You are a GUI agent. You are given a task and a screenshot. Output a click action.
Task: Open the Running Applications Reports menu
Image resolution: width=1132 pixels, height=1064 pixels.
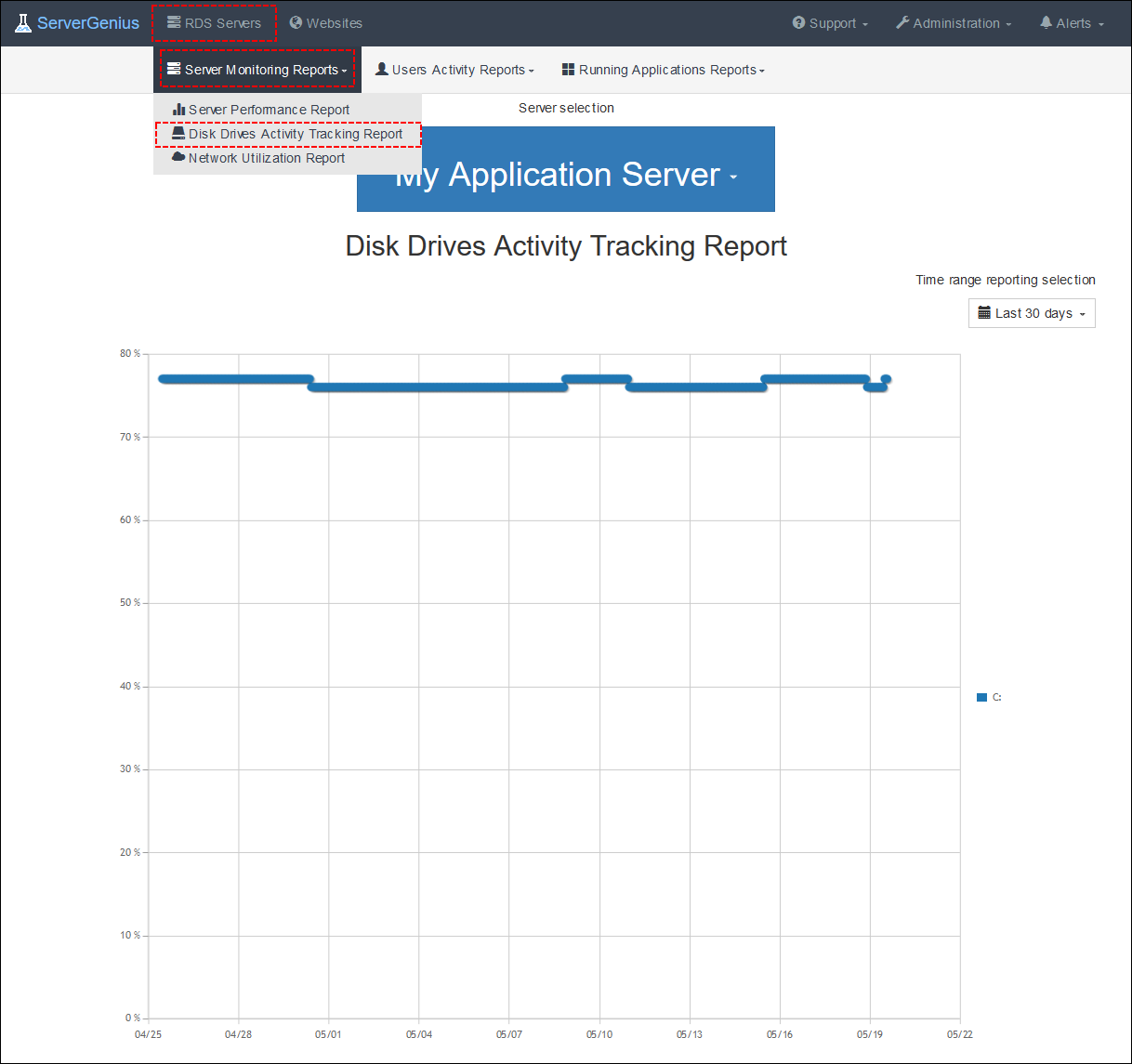[x=663, y=70]
